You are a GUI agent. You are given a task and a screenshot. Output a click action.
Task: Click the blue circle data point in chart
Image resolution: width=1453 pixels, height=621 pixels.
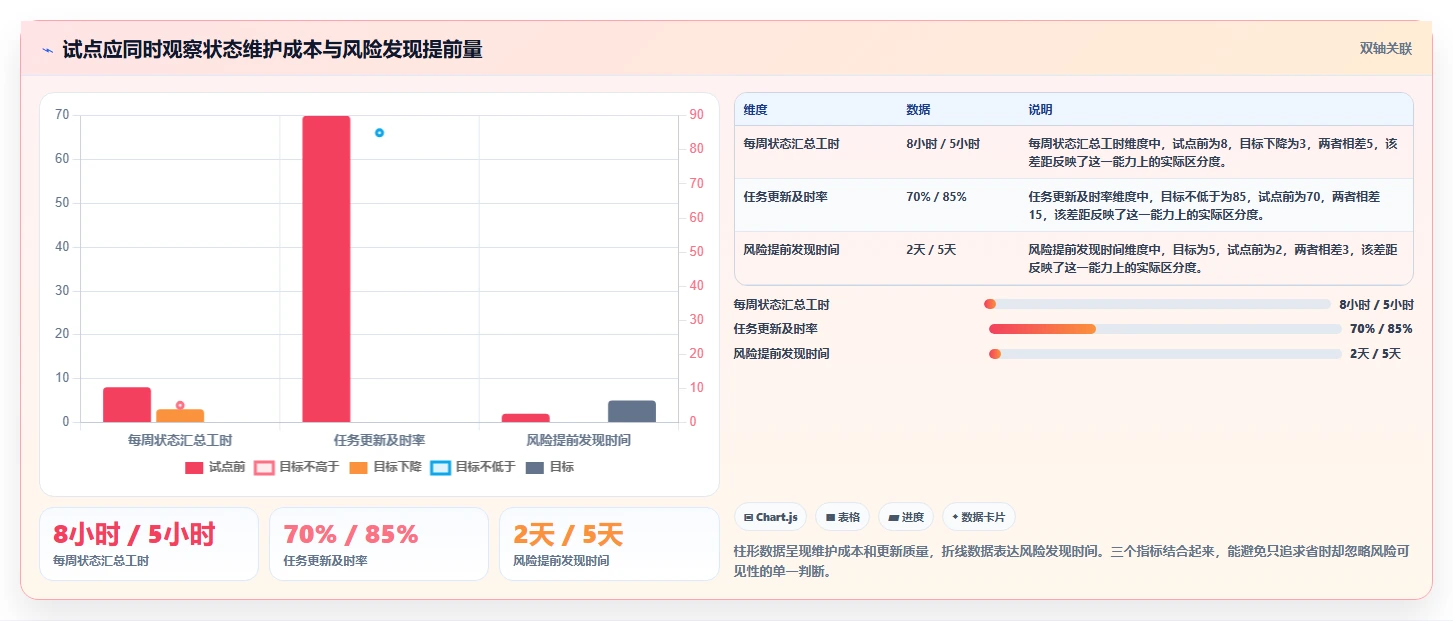tap(379, 133)
